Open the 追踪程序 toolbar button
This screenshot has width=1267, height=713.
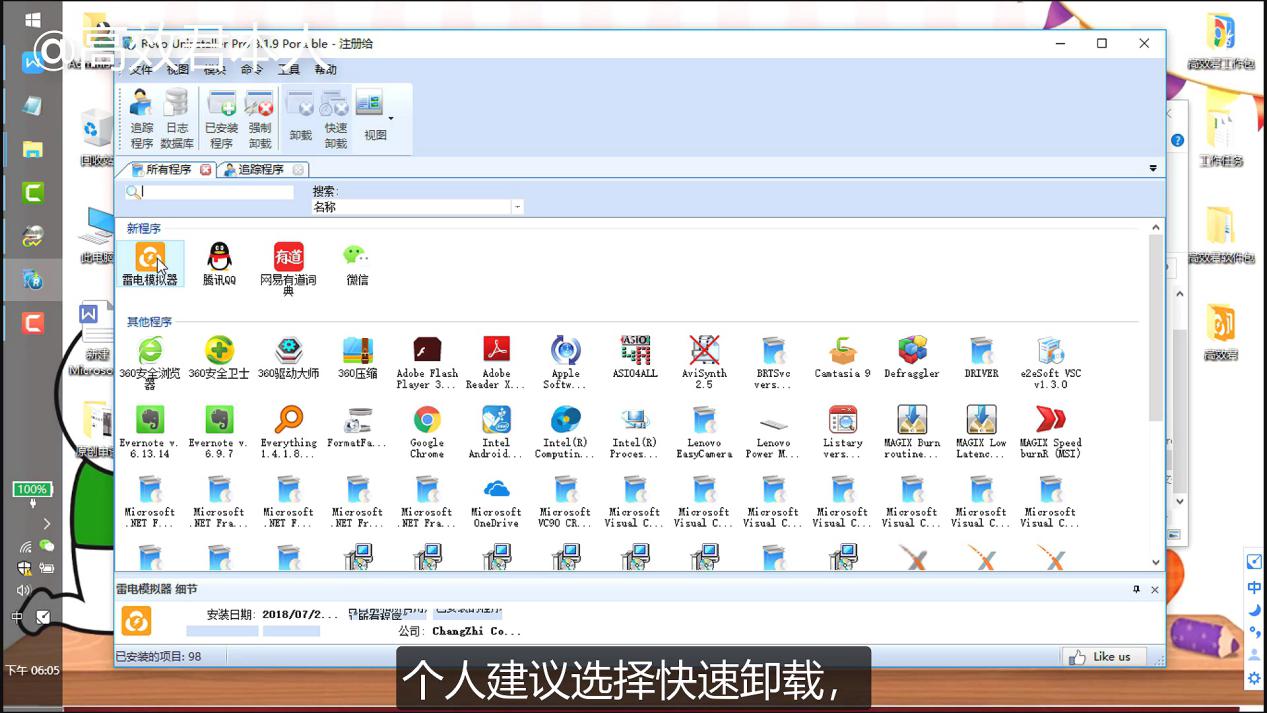(x=142, y=119)
